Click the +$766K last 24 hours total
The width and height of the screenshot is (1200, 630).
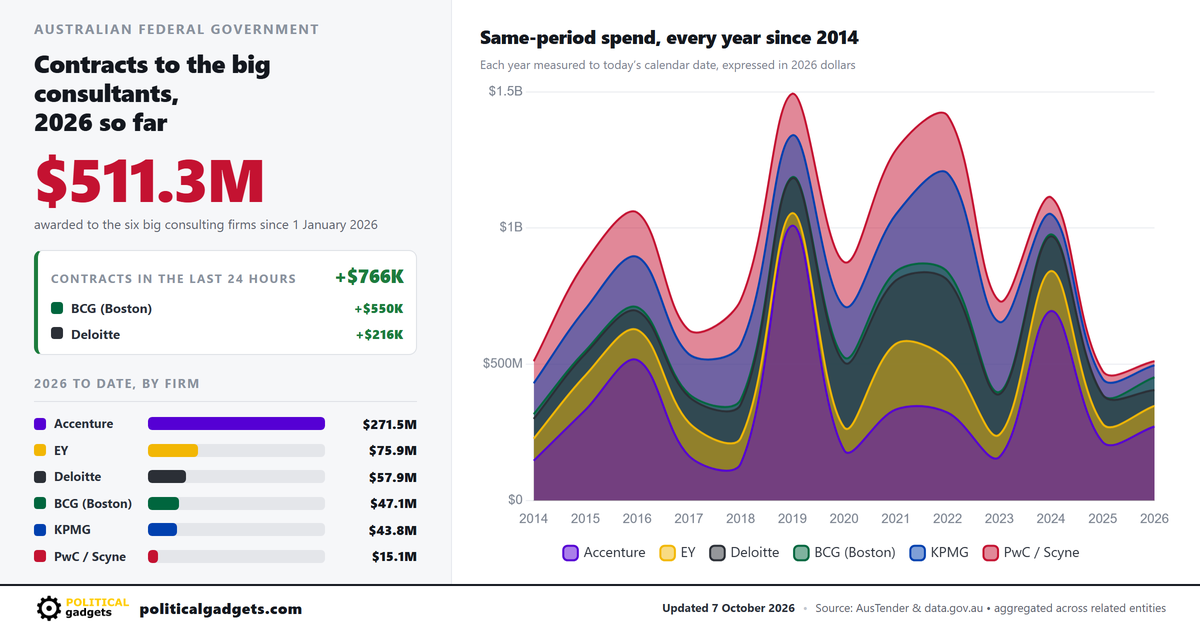[369, 277]
